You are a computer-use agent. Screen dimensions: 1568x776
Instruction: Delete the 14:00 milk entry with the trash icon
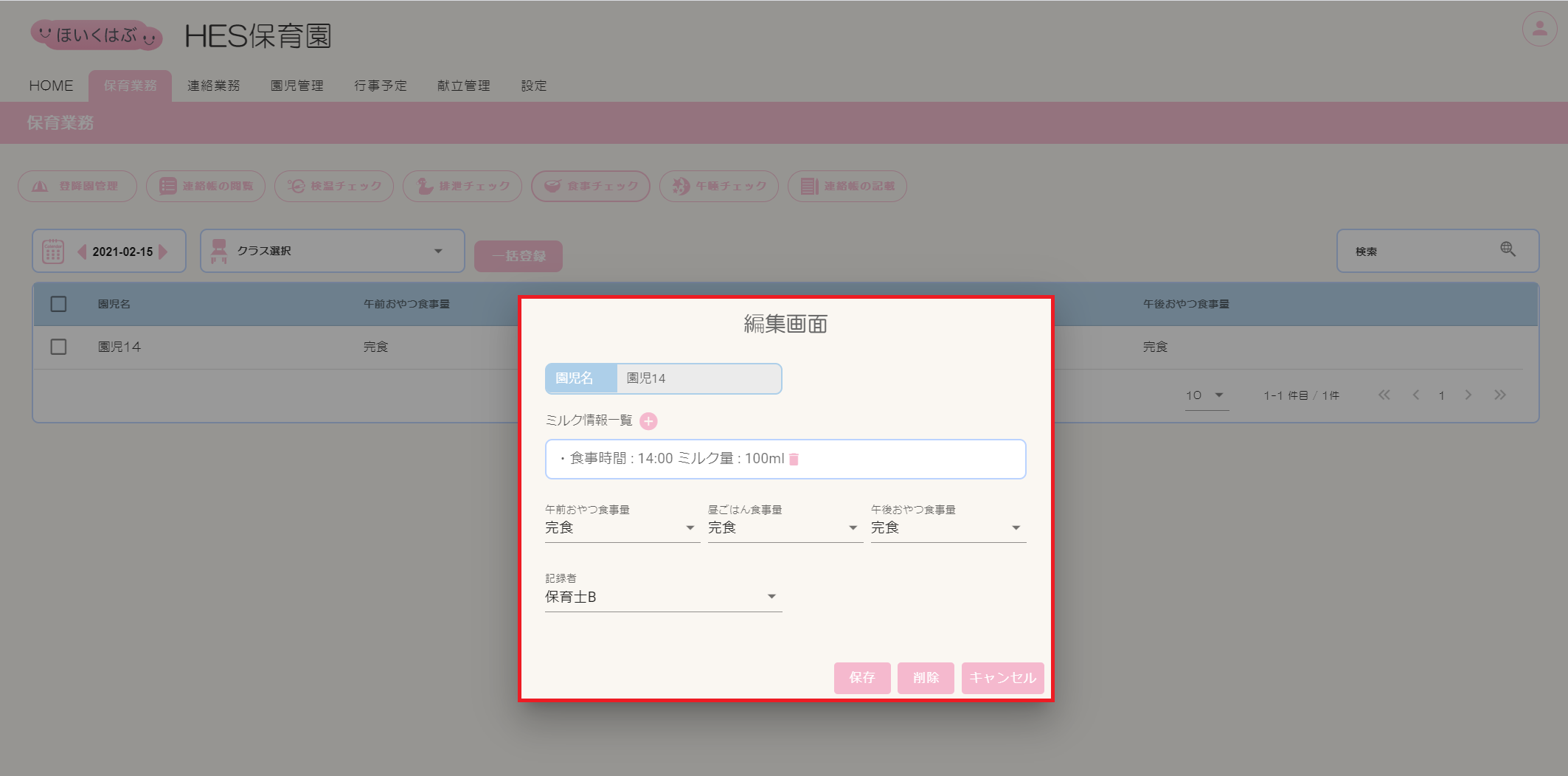(794, 459)
